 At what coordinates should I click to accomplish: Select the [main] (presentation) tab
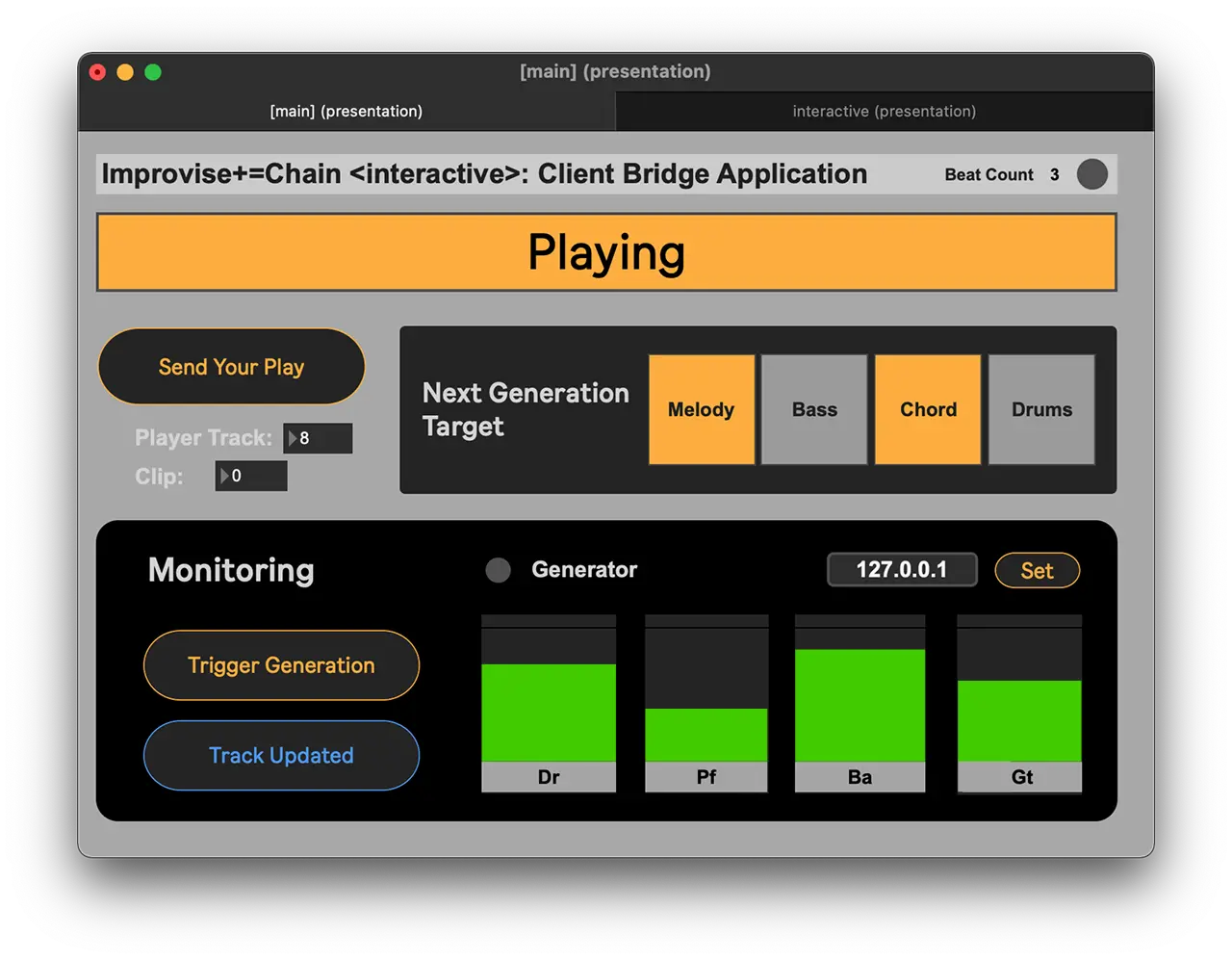(346, 112)
